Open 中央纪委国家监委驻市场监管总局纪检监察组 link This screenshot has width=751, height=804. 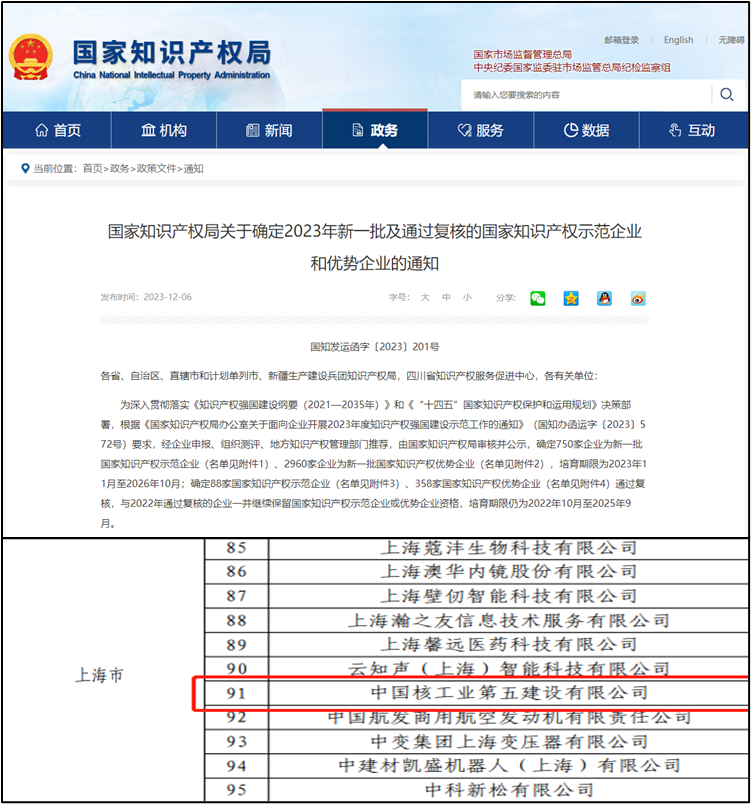[x=572, y=67]
